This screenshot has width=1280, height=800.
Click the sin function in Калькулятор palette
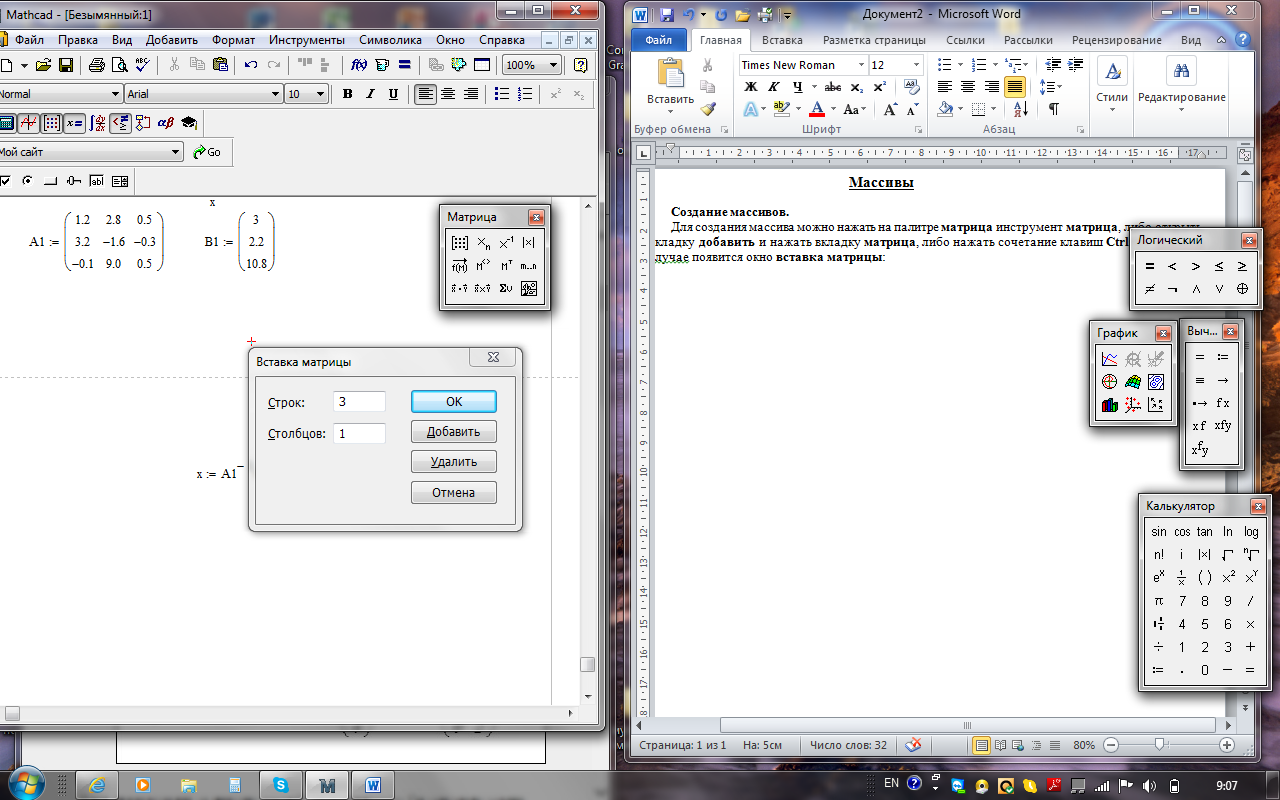coord(1158,532)
